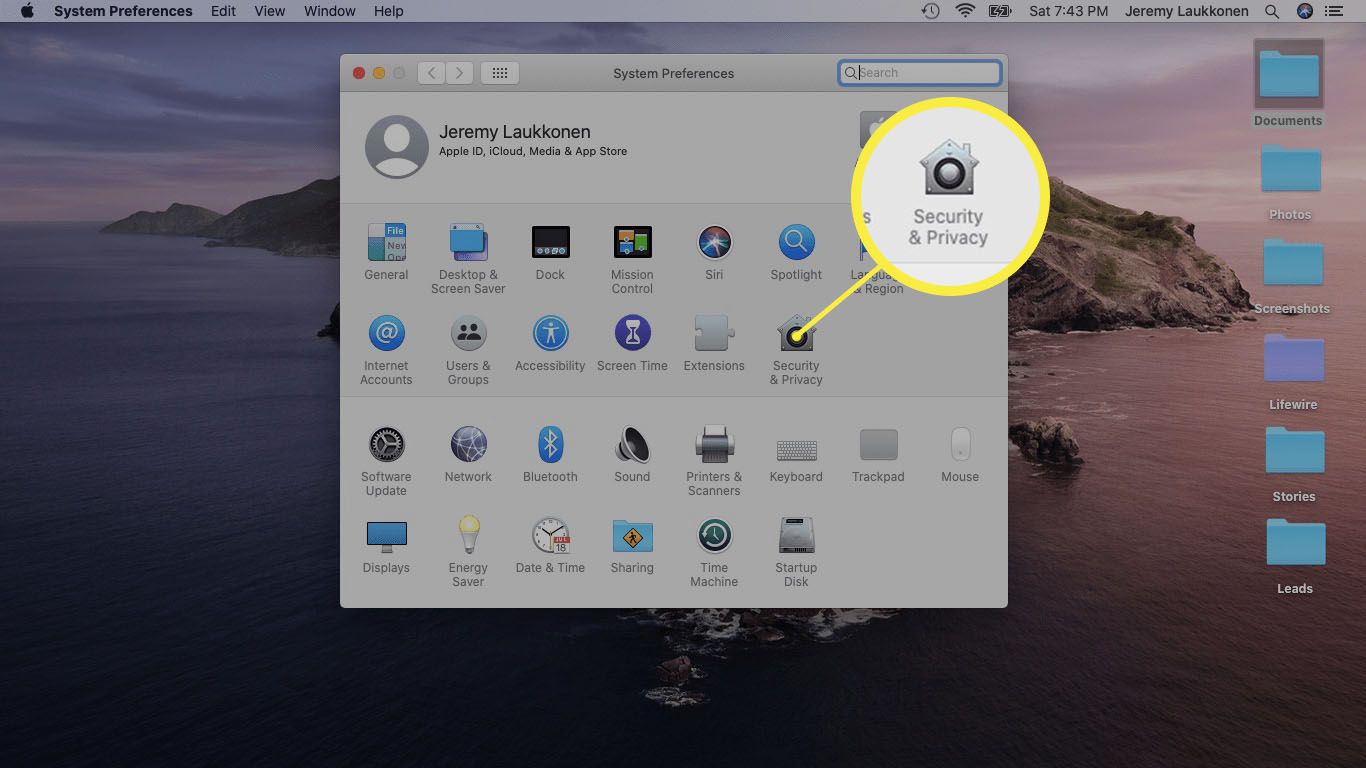Viewport: 1366px width, 768px height.
Task: Go back with the toolbar left arrow
Action: pos(431,73)
